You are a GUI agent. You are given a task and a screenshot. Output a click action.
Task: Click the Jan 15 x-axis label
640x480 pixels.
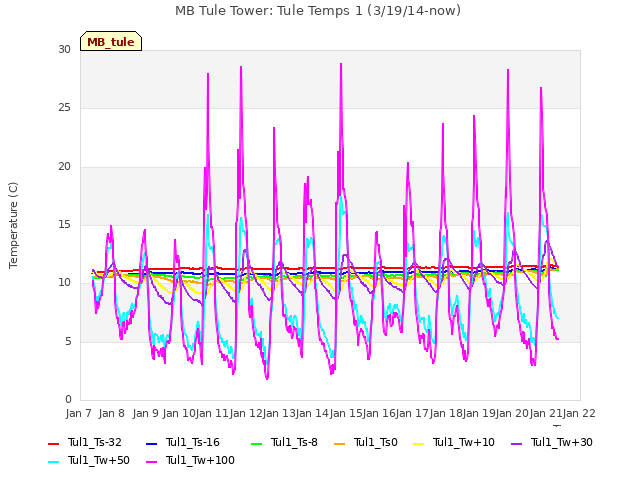point(346,414)
